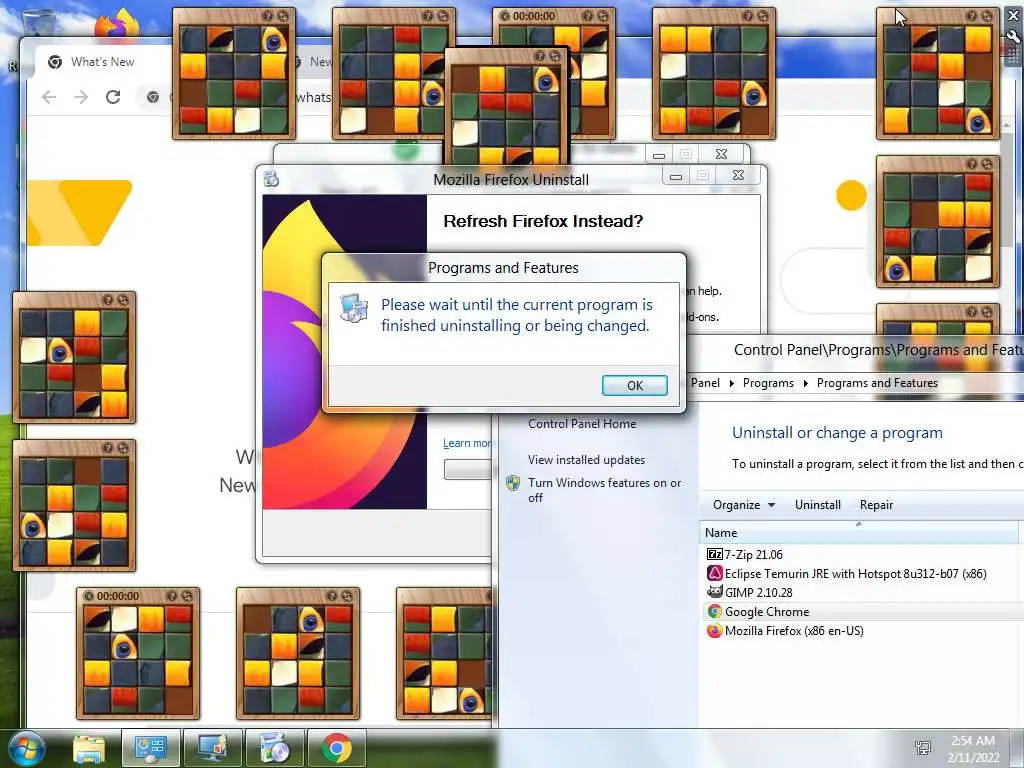Click the Mozilla Firefox program icon in list
This screenshot has width=1024, height=768.
click(x=714, y=630)
